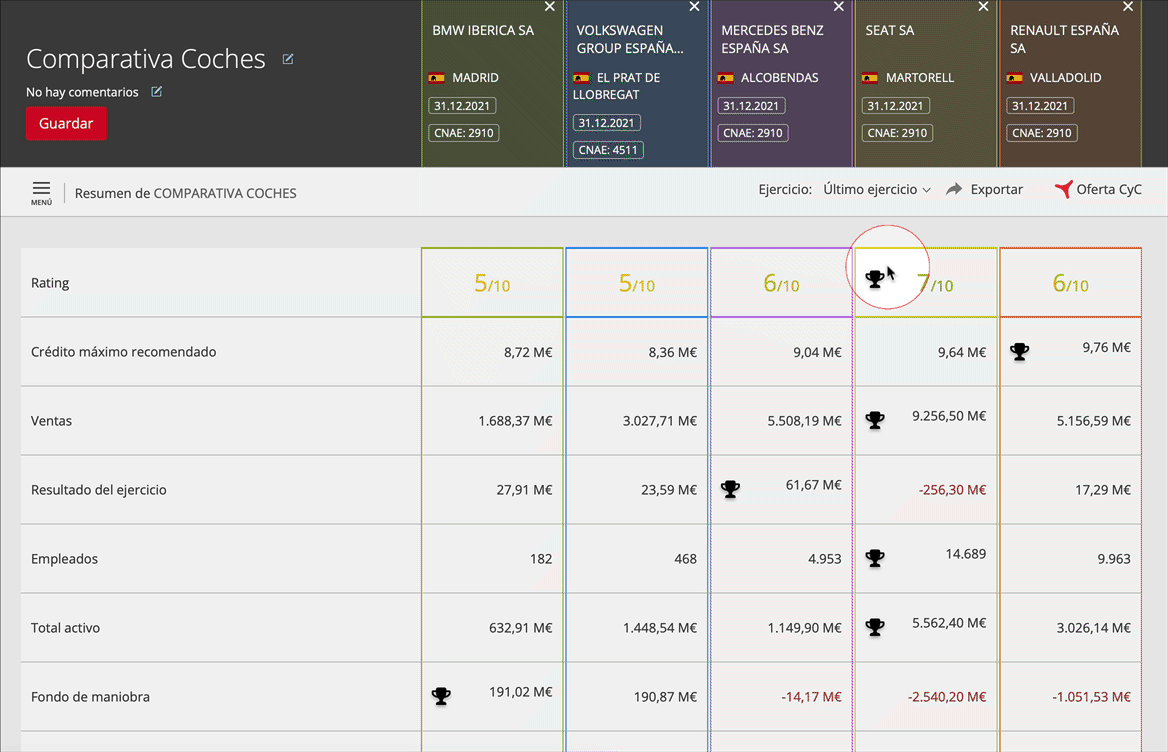Select SEAT SA company name

click(x=889, y=31)
